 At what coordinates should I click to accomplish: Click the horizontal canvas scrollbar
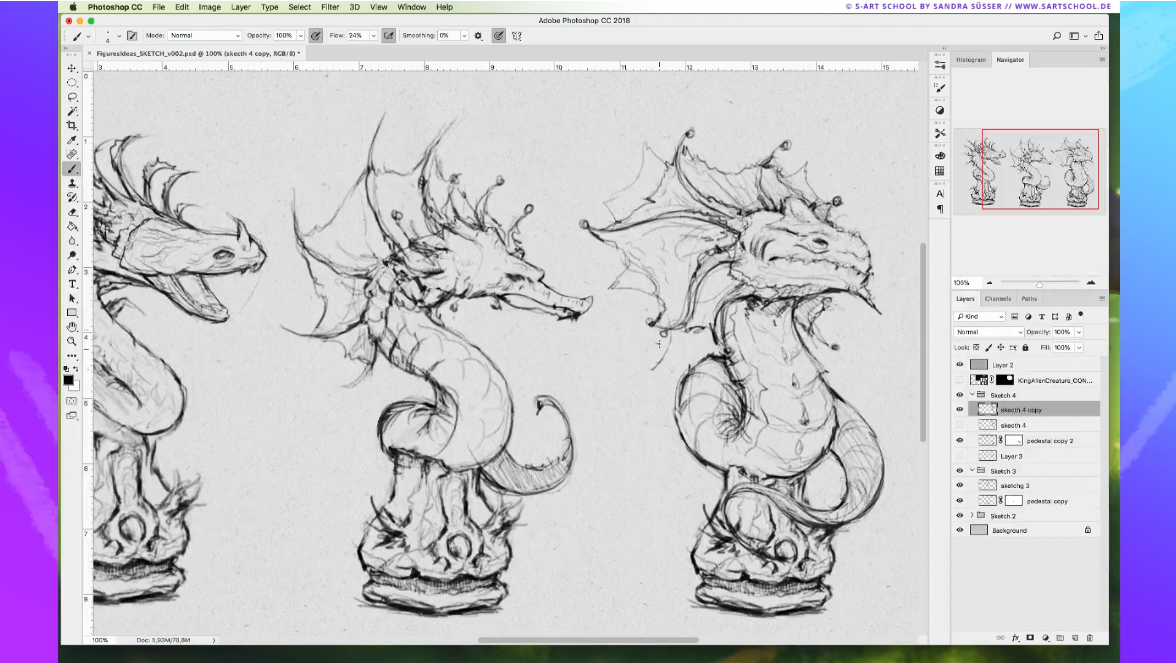(x=588, y=640)
